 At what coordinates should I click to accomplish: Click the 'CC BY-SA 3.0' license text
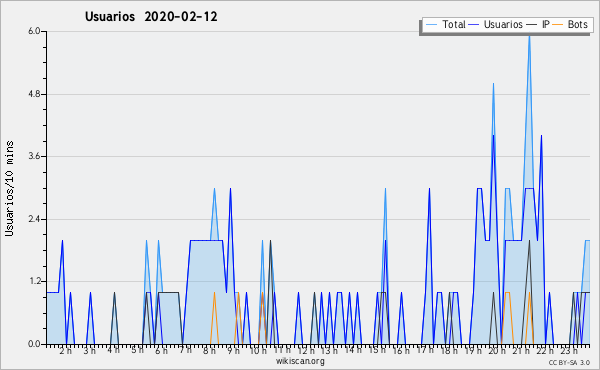pyautogui.click(x=569, y=363)
